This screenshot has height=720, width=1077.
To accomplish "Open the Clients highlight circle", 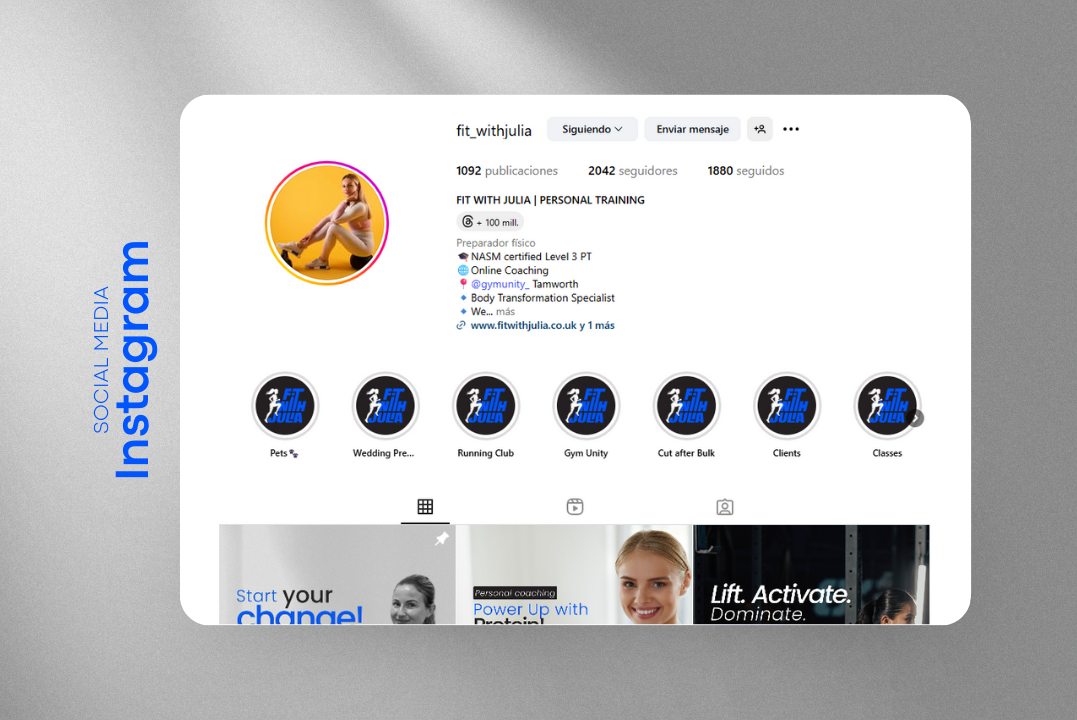I will tap(787, 406).
